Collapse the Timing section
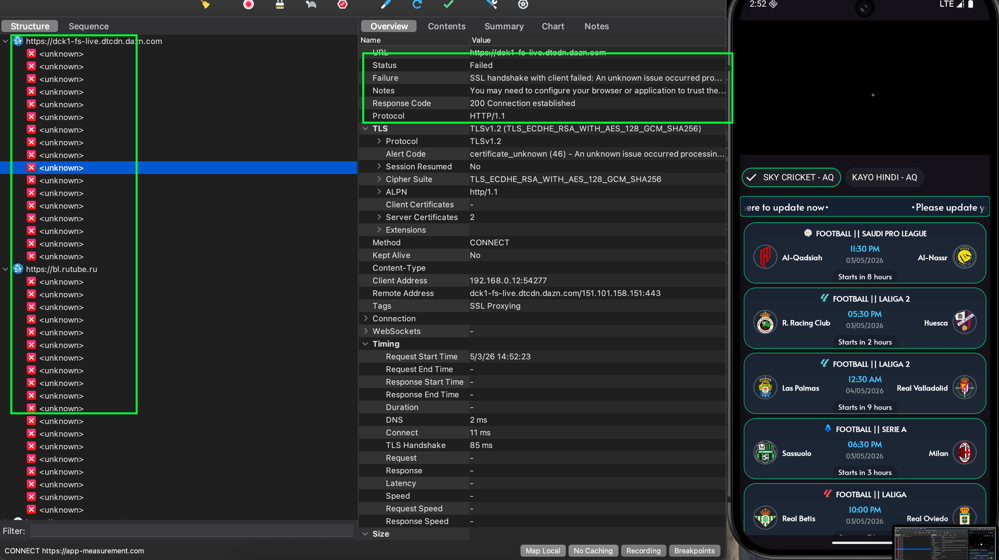The image size is (999, 560). [x=366, y=344]
